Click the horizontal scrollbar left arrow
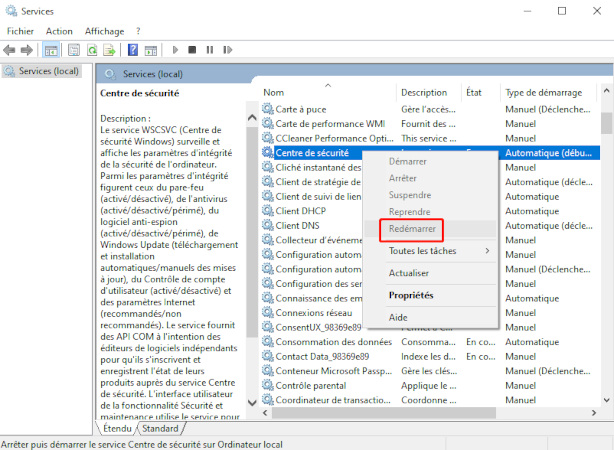 (265, 413)
